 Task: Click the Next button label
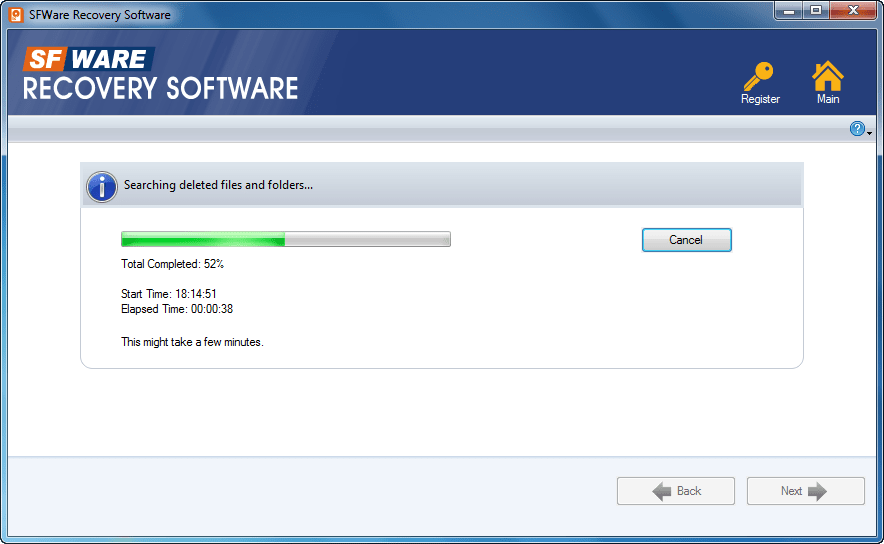click(791, 491)
